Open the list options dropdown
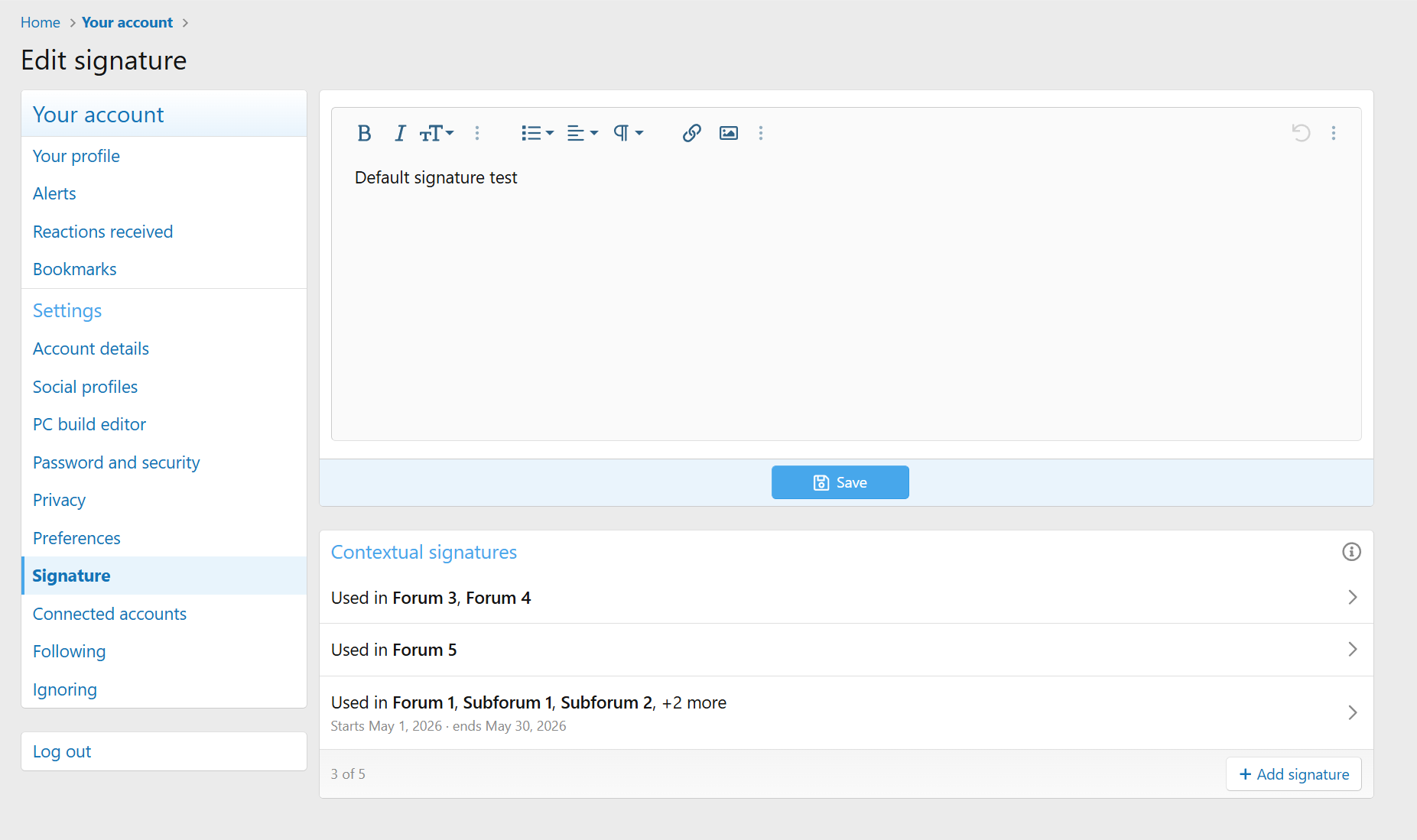Viewport: 1417px width, 840px height. [537, 133]
